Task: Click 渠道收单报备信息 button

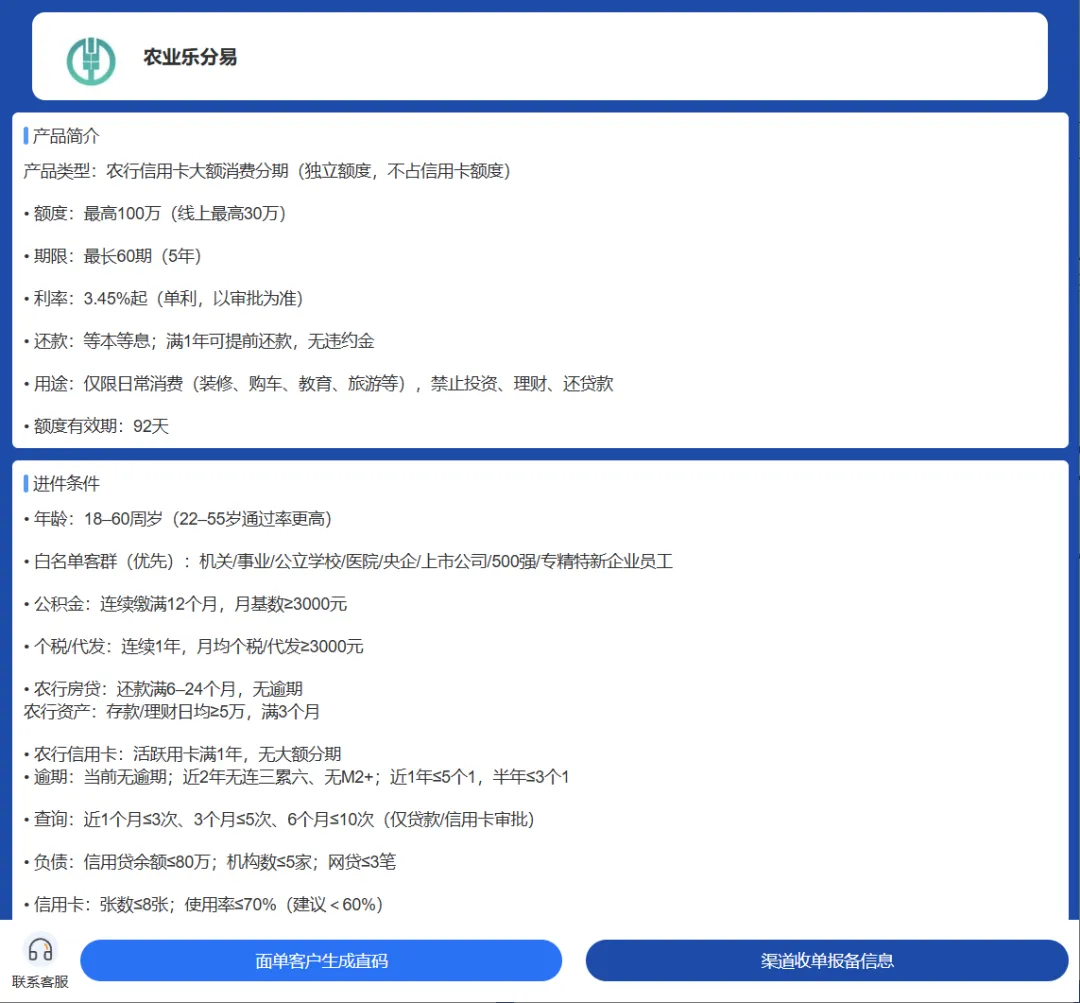Action: (x=827, y=960)
